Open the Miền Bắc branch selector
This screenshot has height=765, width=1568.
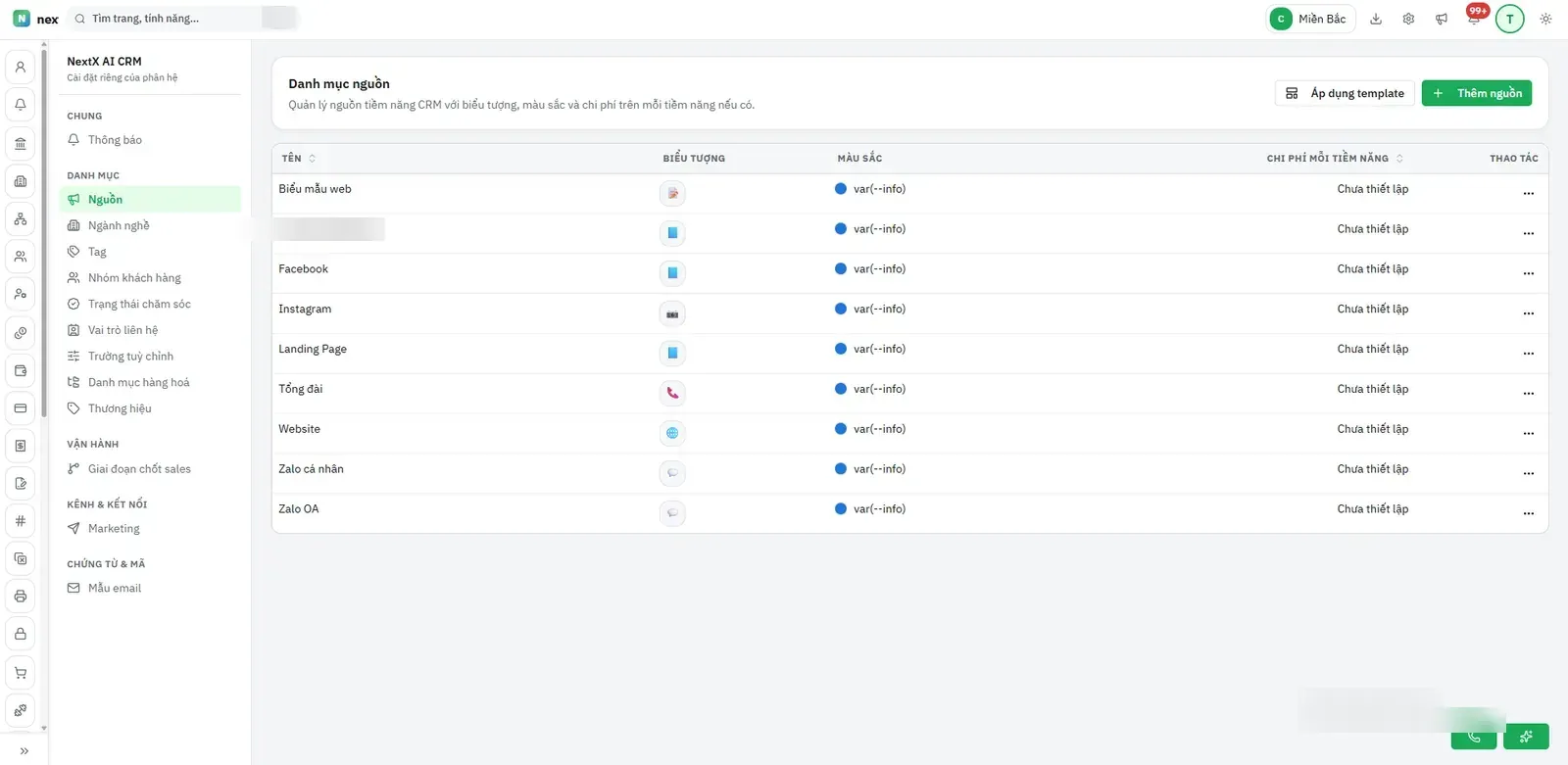point(1311,19)
